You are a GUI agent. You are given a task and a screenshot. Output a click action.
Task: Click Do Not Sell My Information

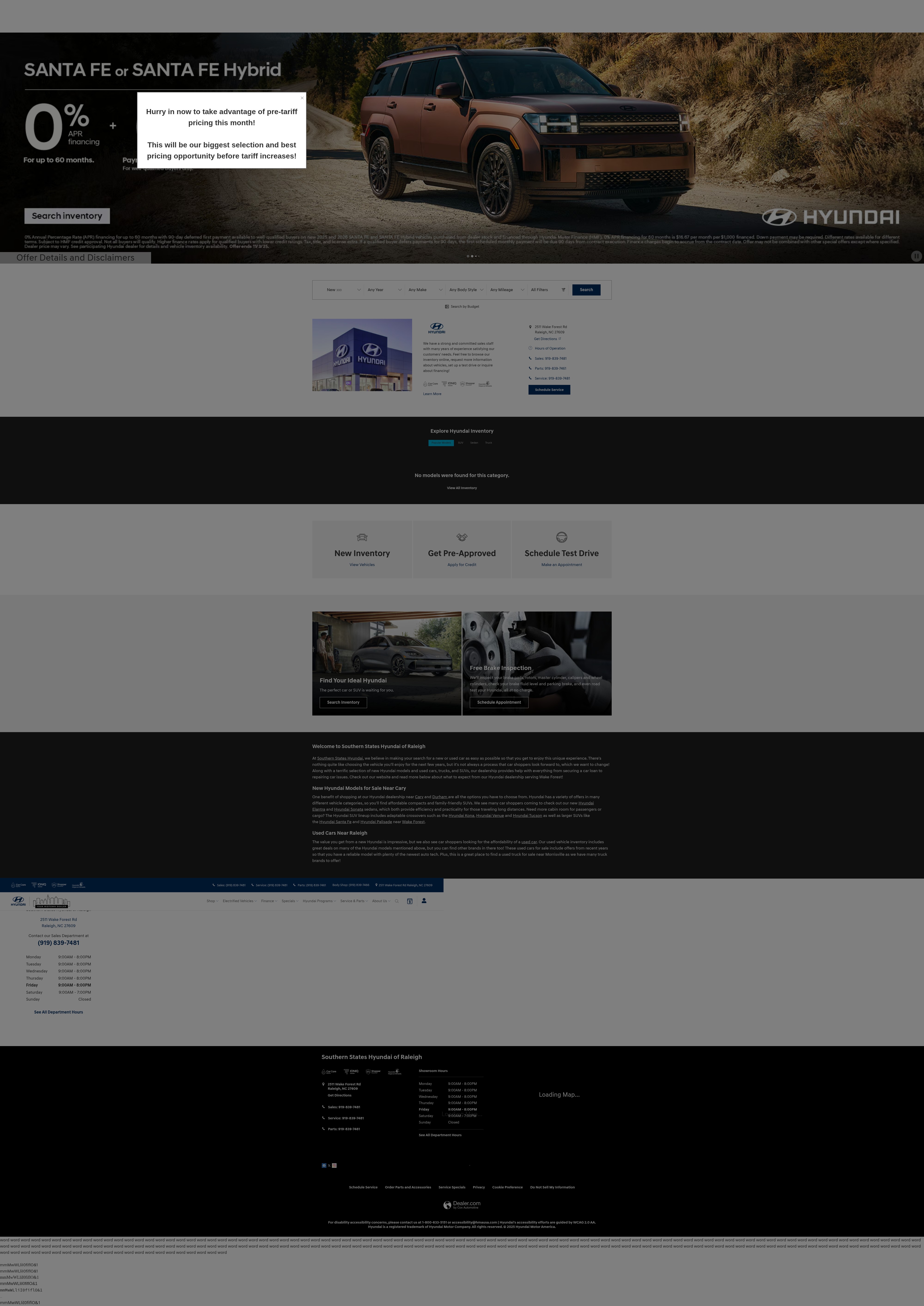click(553, 1187)
